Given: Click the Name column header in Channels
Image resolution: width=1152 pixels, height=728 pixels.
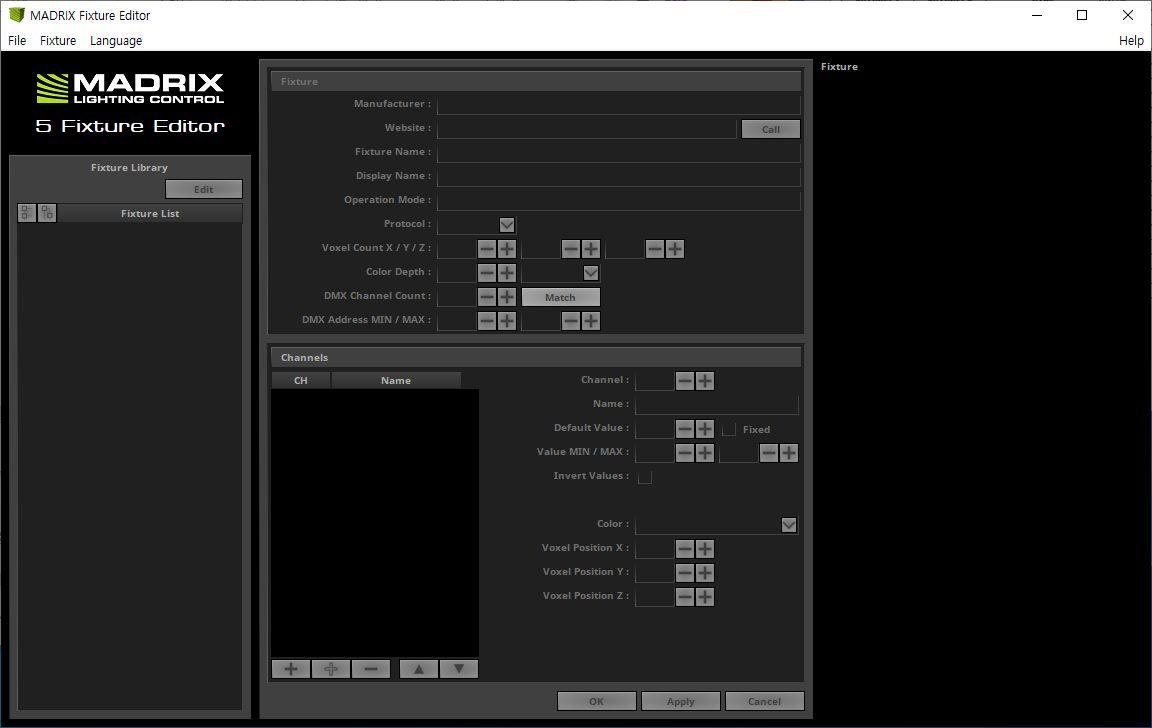Looking at the screenshot, I should 396,381.
